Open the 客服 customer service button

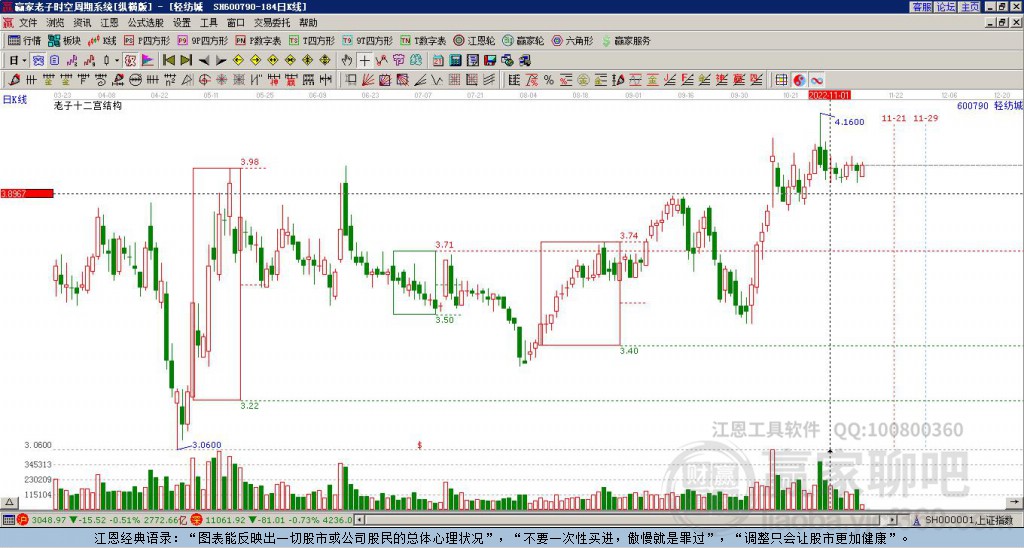click(921, 7)
